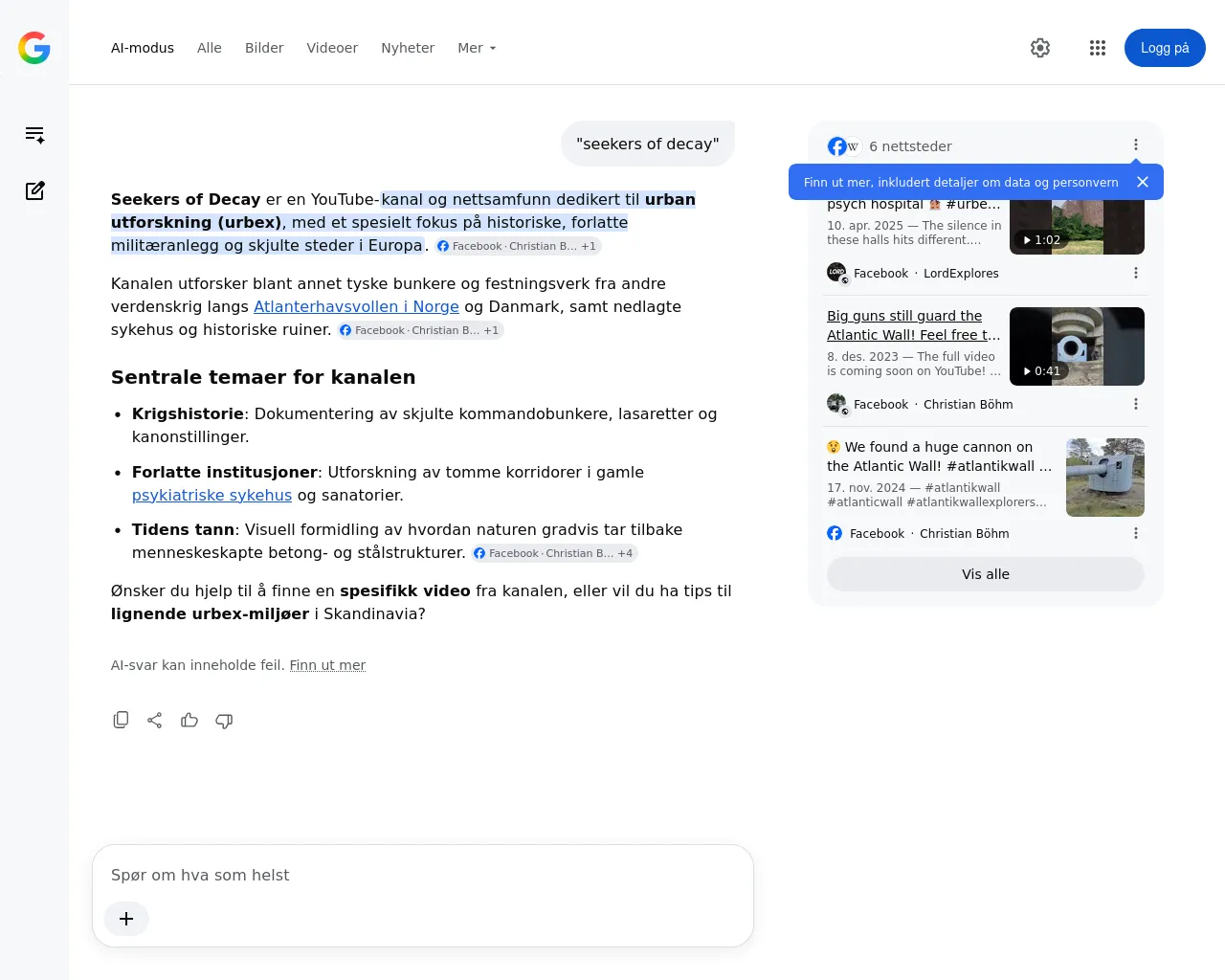1225x980 pixels.
Task: Open the Big guns Atlantic Wall video thumbnail
Action: pos(1077,346)
